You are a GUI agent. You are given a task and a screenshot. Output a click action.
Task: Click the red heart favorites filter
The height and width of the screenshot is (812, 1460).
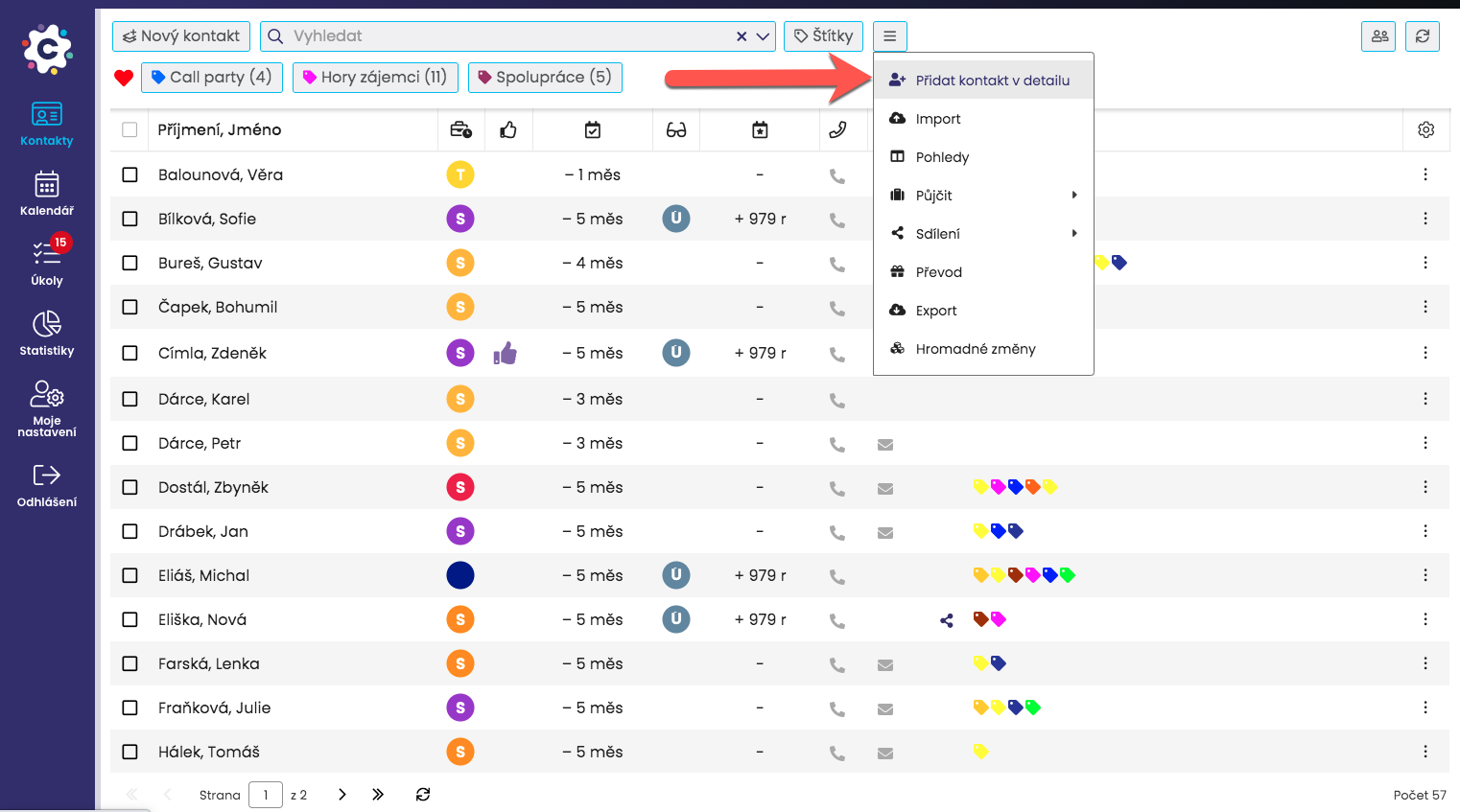(124, 78)
